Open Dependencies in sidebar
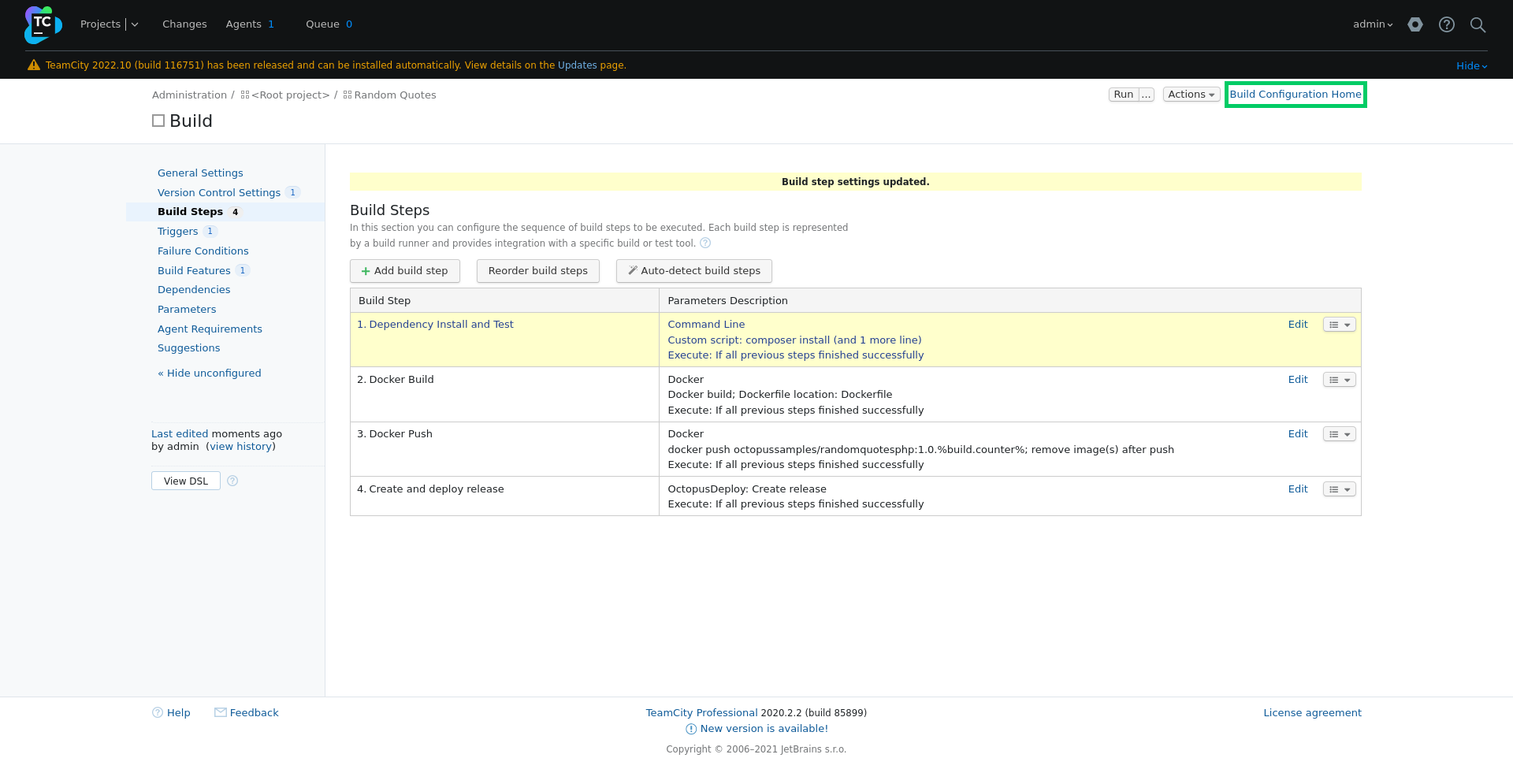Image resolution: width=1513 pixels, height=784 pixels. click(194, 290)
